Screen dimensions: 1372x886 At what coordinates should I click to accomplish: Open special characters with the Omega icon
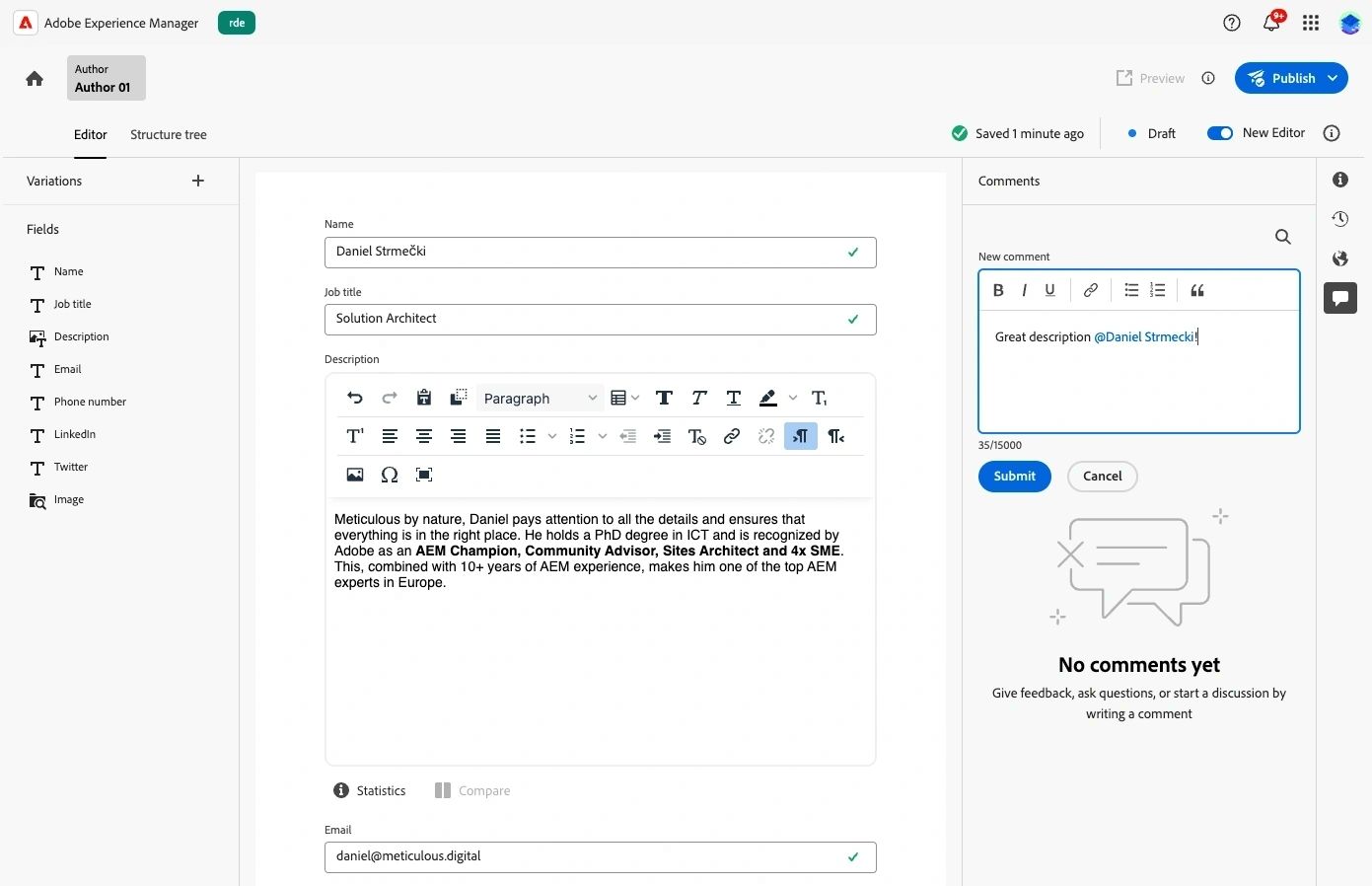[390, 475]
